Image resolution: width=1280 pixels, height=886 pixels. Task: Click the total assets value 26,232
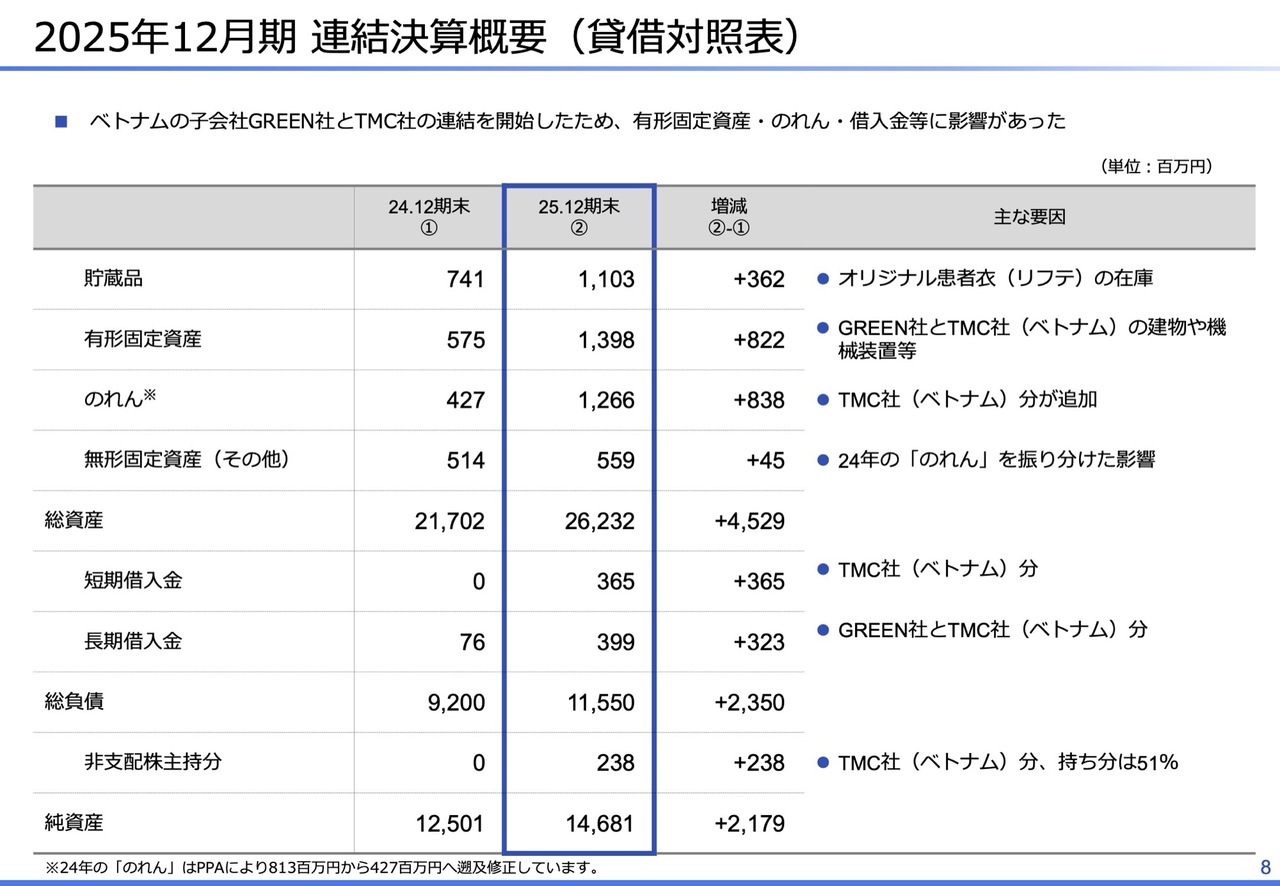point(599,521)
